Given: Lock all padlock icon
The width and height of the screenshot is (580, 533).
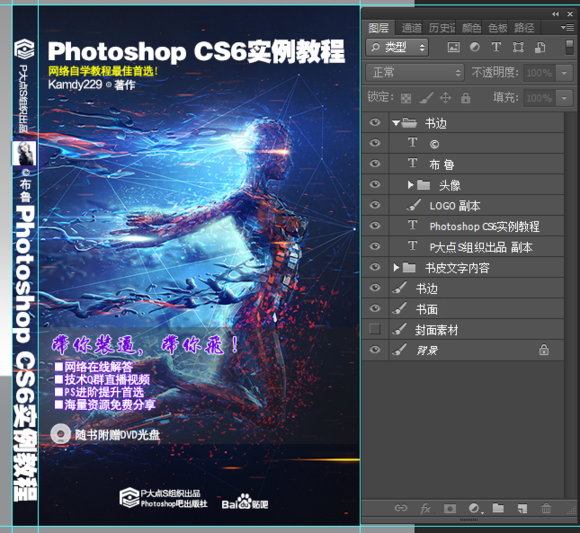Looking at the screenshot, I should (466, 98).
